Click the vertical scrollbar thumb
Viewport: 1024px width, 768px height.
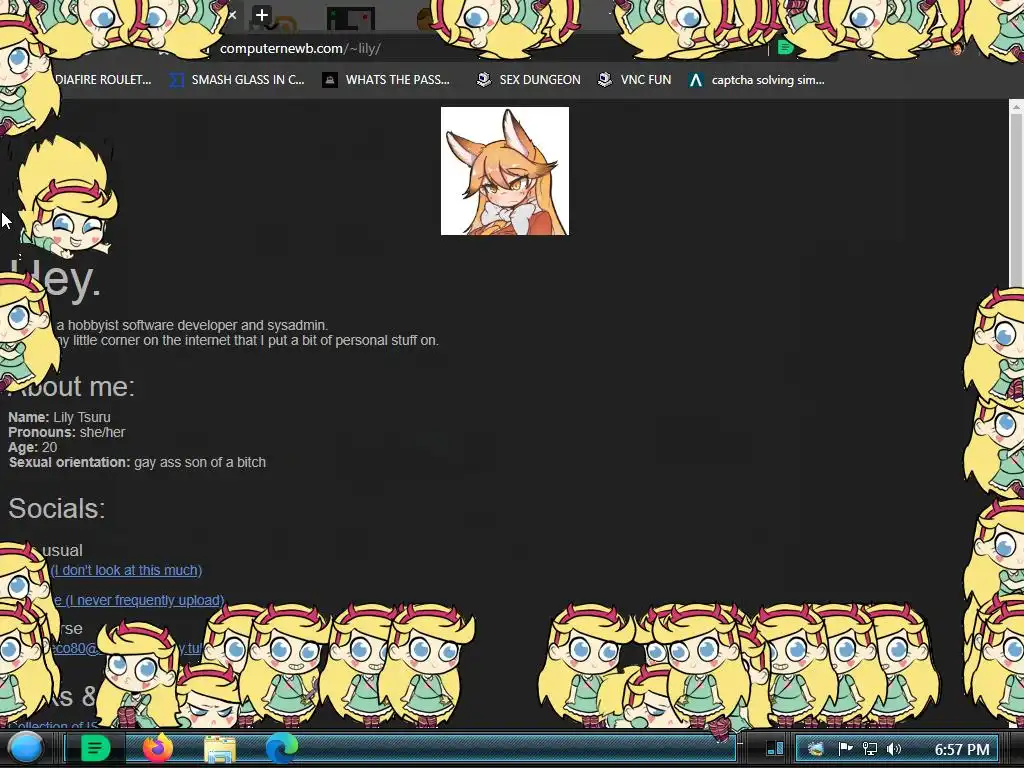coord(1016,201)
